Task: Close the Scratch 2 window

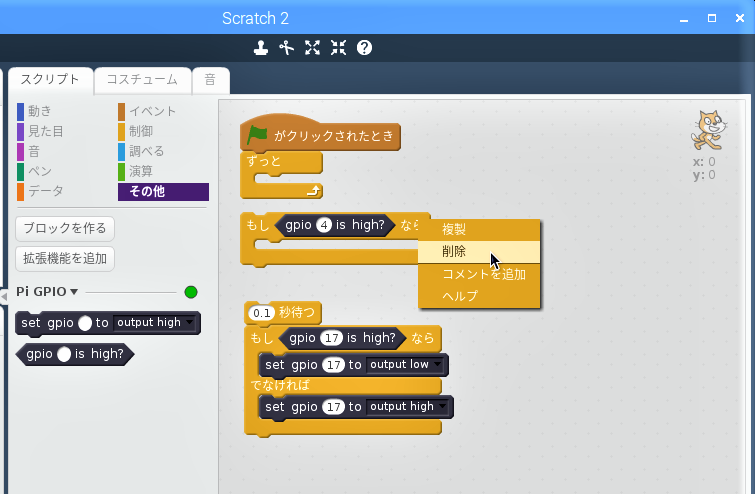Action: point(740,18)
